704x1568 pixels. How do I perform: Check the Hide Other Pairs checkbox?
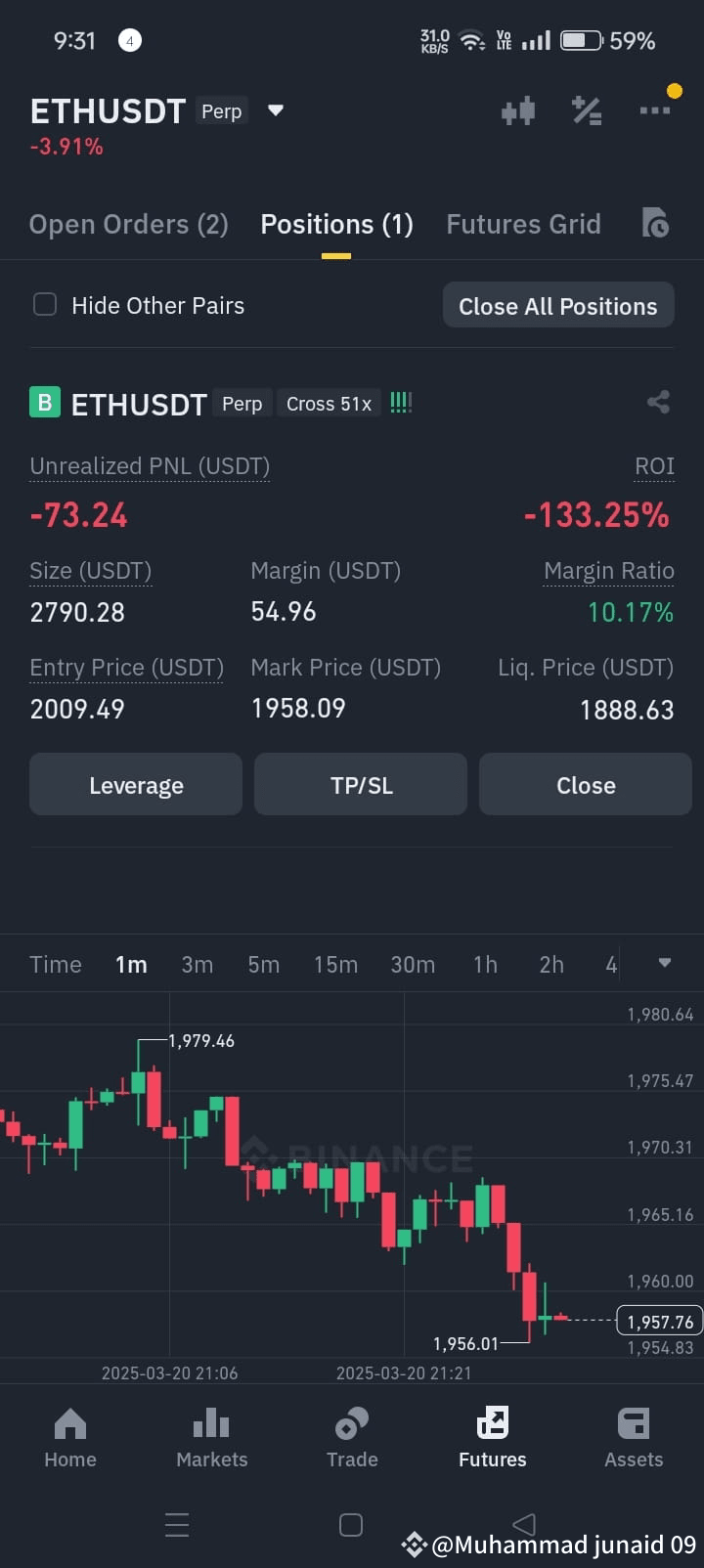[x=45, y=305]
